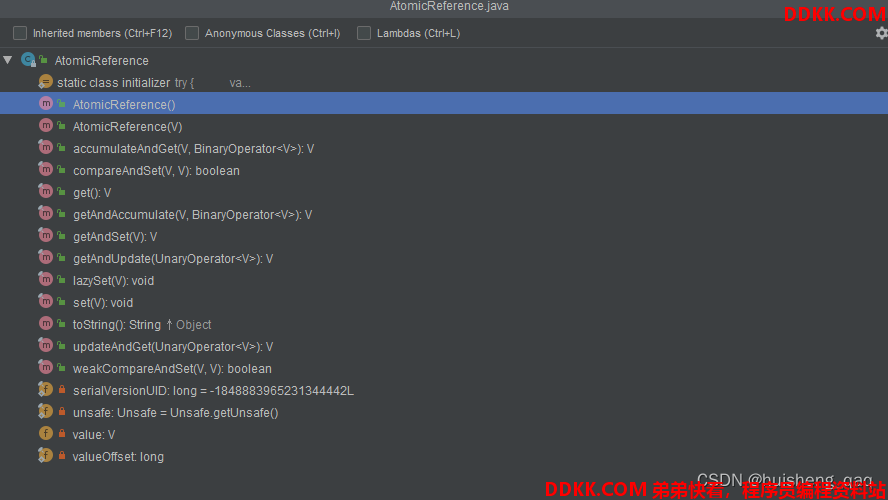Select serialVersionUID: long field
The image size is (888, 500).
point(444,390)
